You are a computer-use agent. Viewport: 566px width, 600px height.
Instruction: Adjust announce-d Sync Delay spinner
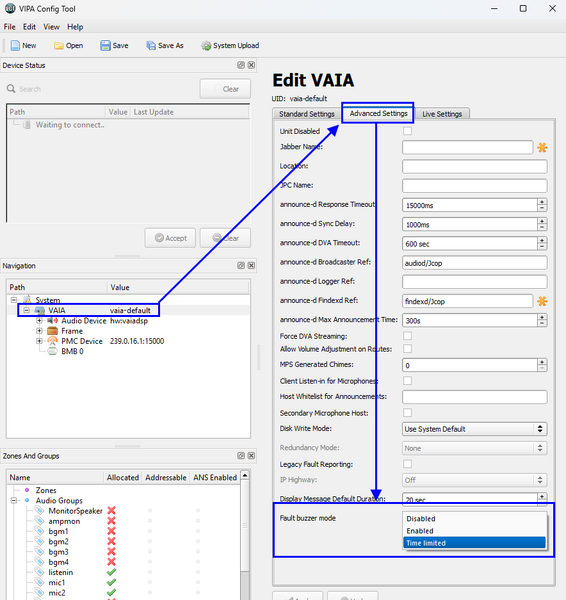pyautogui.click(x=542, y=224)
